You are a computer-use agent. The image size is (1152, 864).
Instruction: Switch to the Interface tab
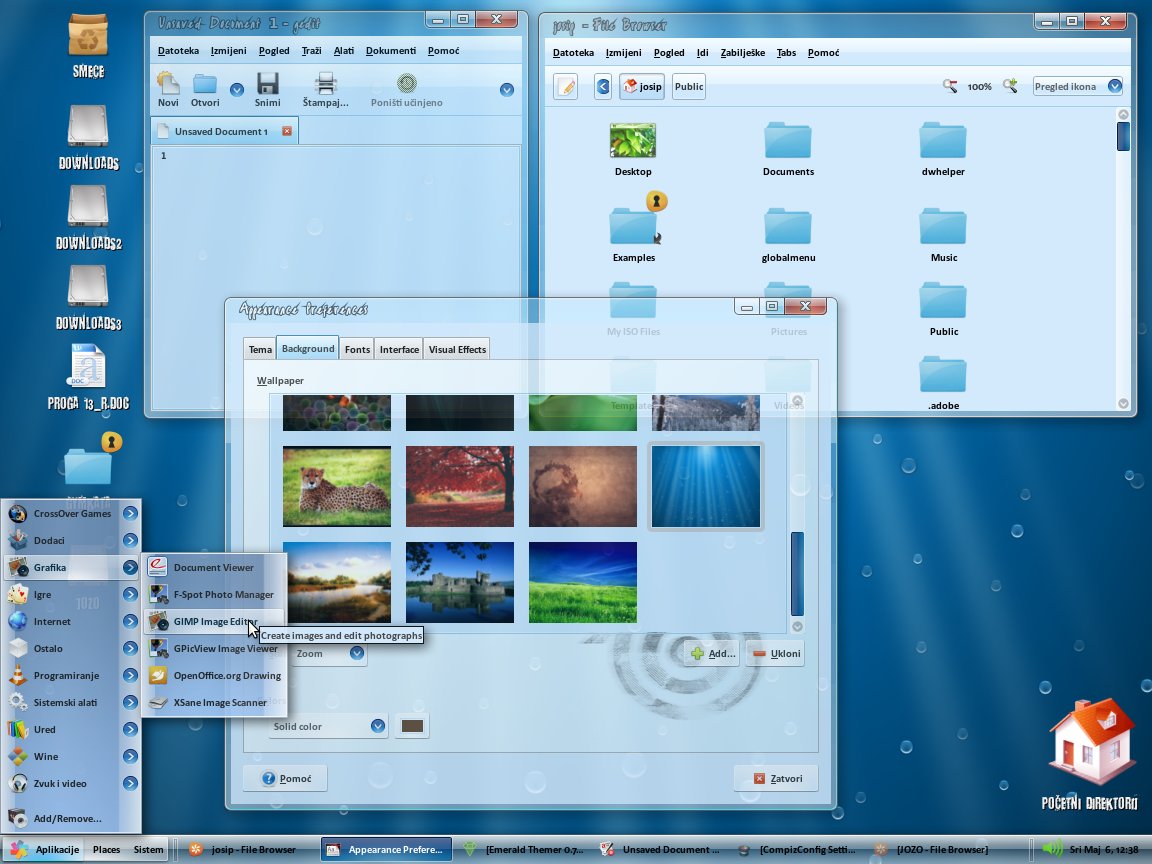(399, 349)
